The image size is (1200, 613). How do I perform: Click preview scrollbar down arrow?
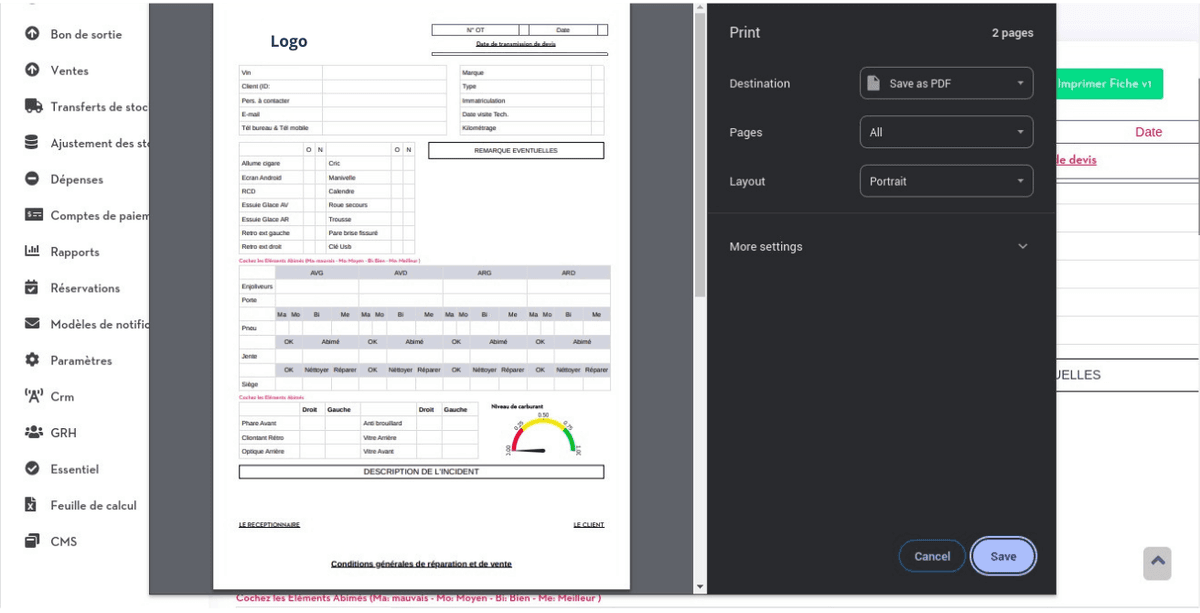coord(700,587)
